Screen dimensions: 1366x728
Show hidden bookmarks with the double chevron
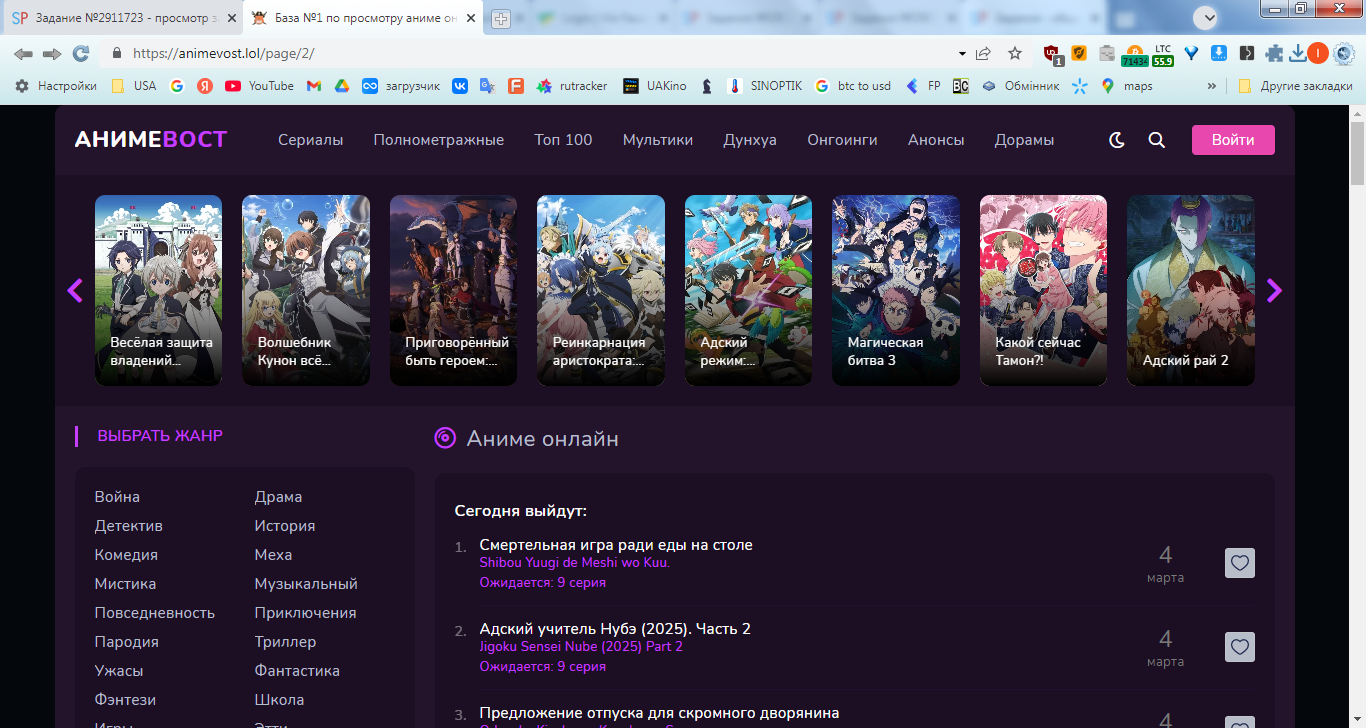pyautogui.click(x=1212, y=86)
